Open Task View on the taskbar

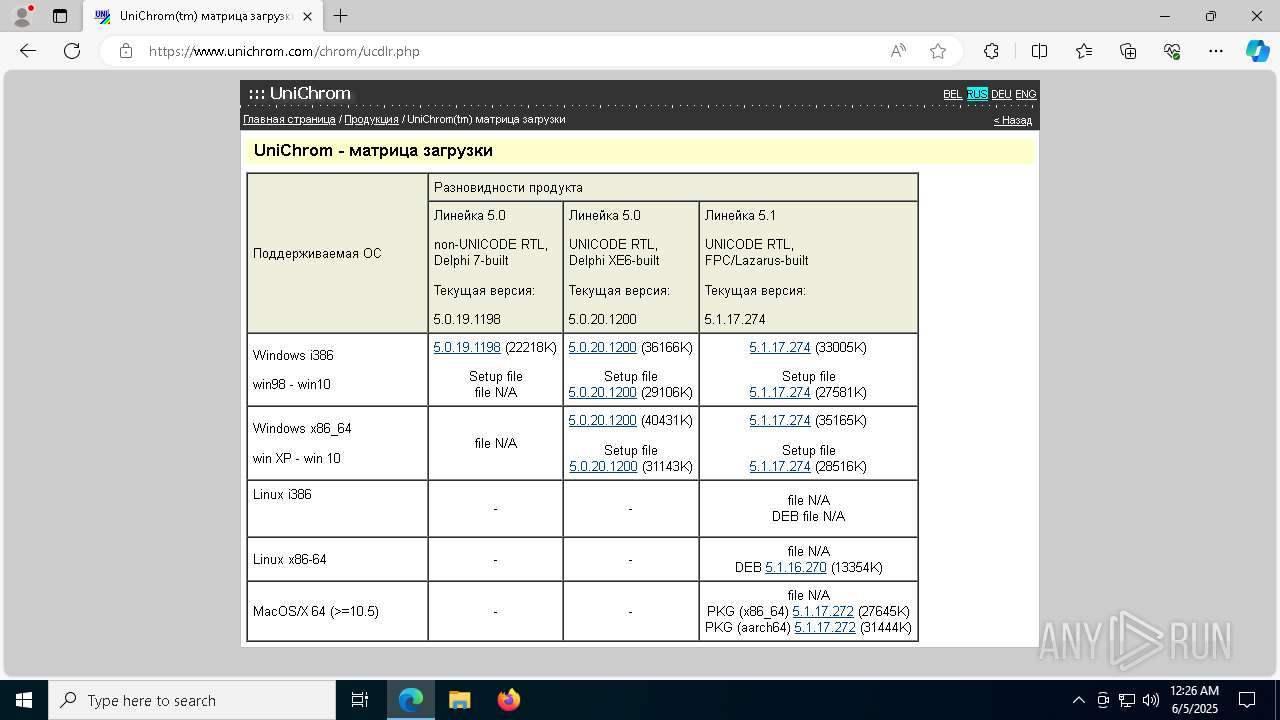(x=360, y=700)
